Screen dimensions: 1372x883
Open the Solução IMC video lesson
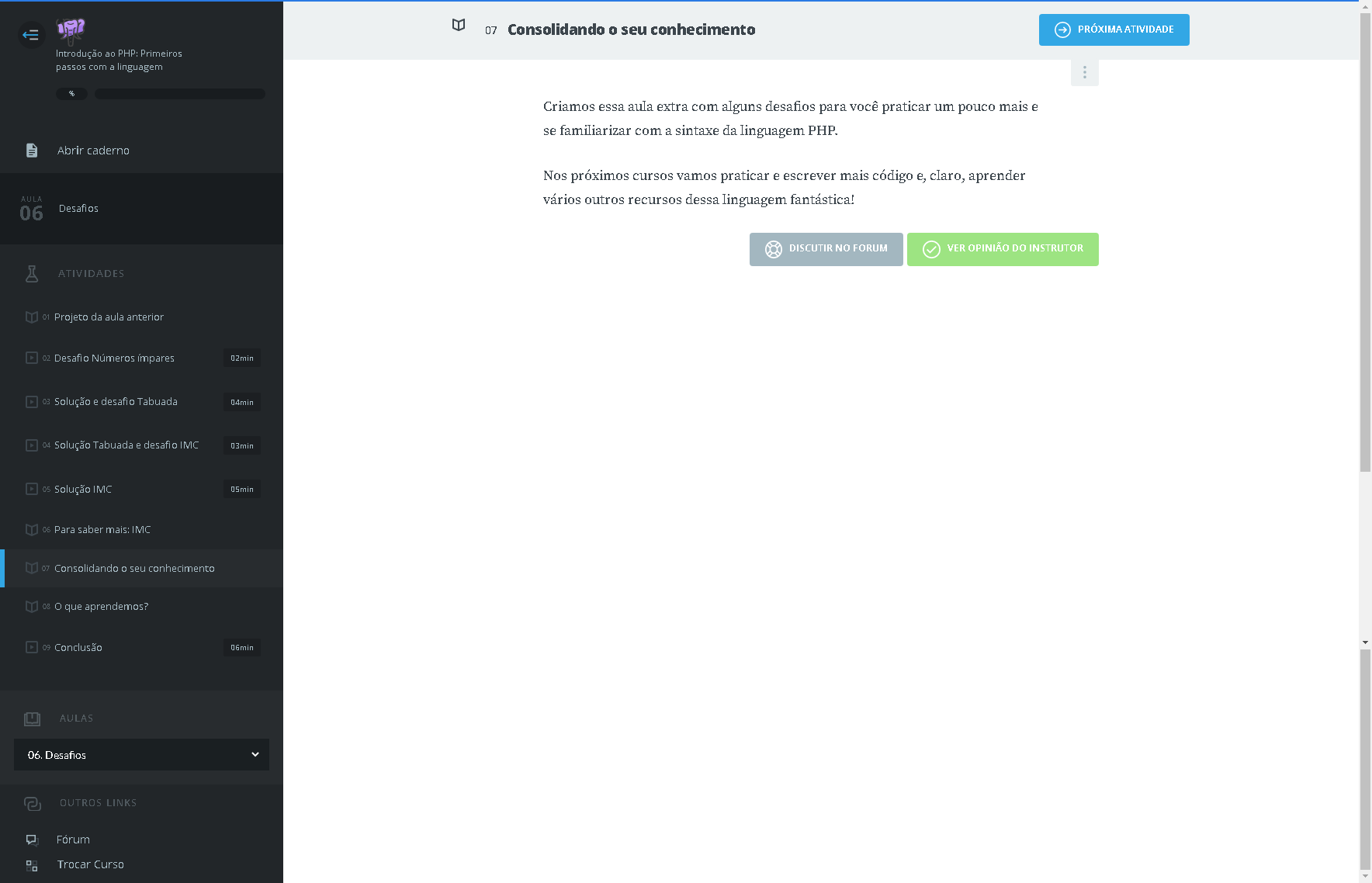tap(83, 490)
